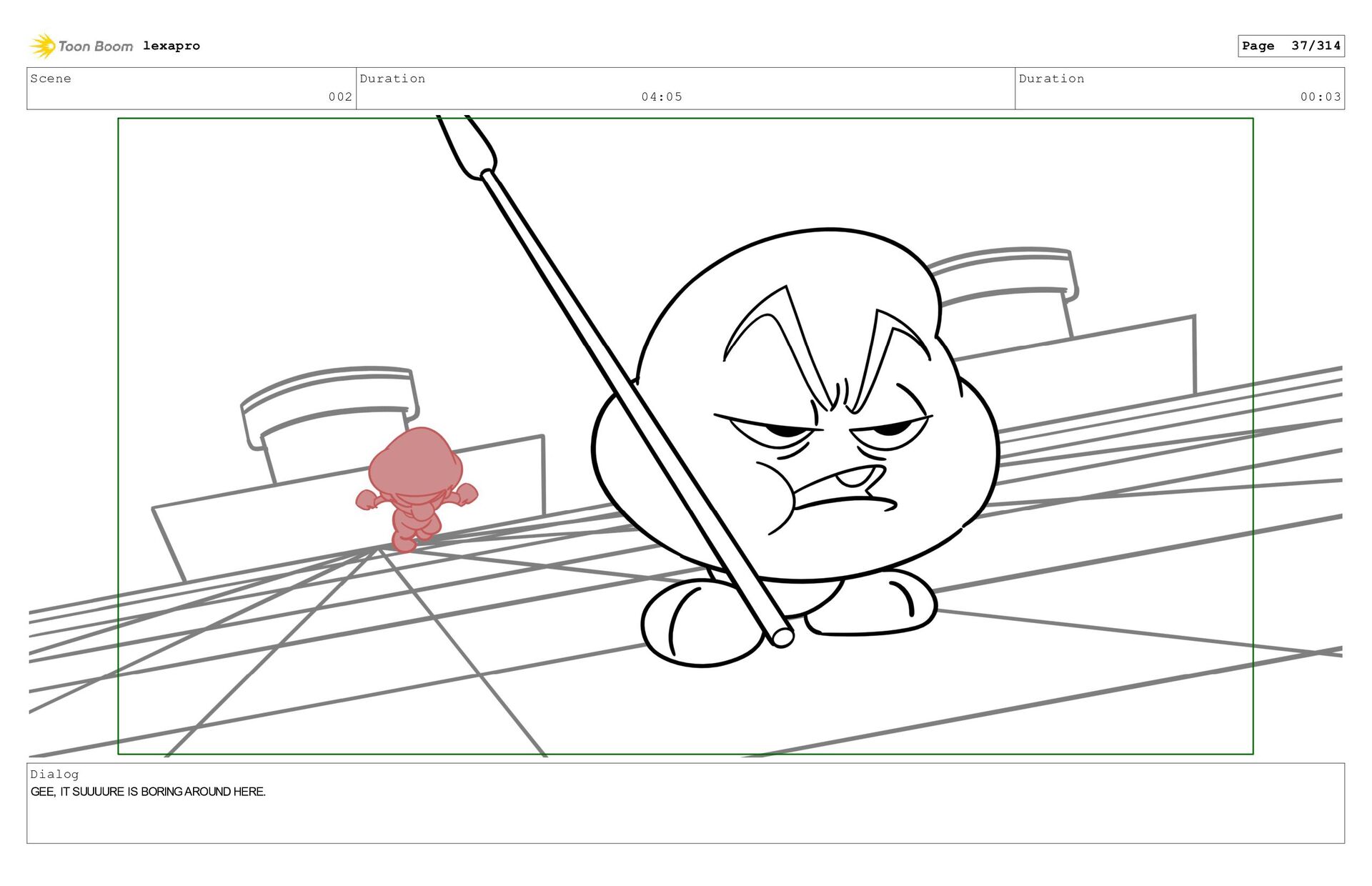The image size is (1372, 886).
Task: Click the scene number '002'
Action: 340,96
